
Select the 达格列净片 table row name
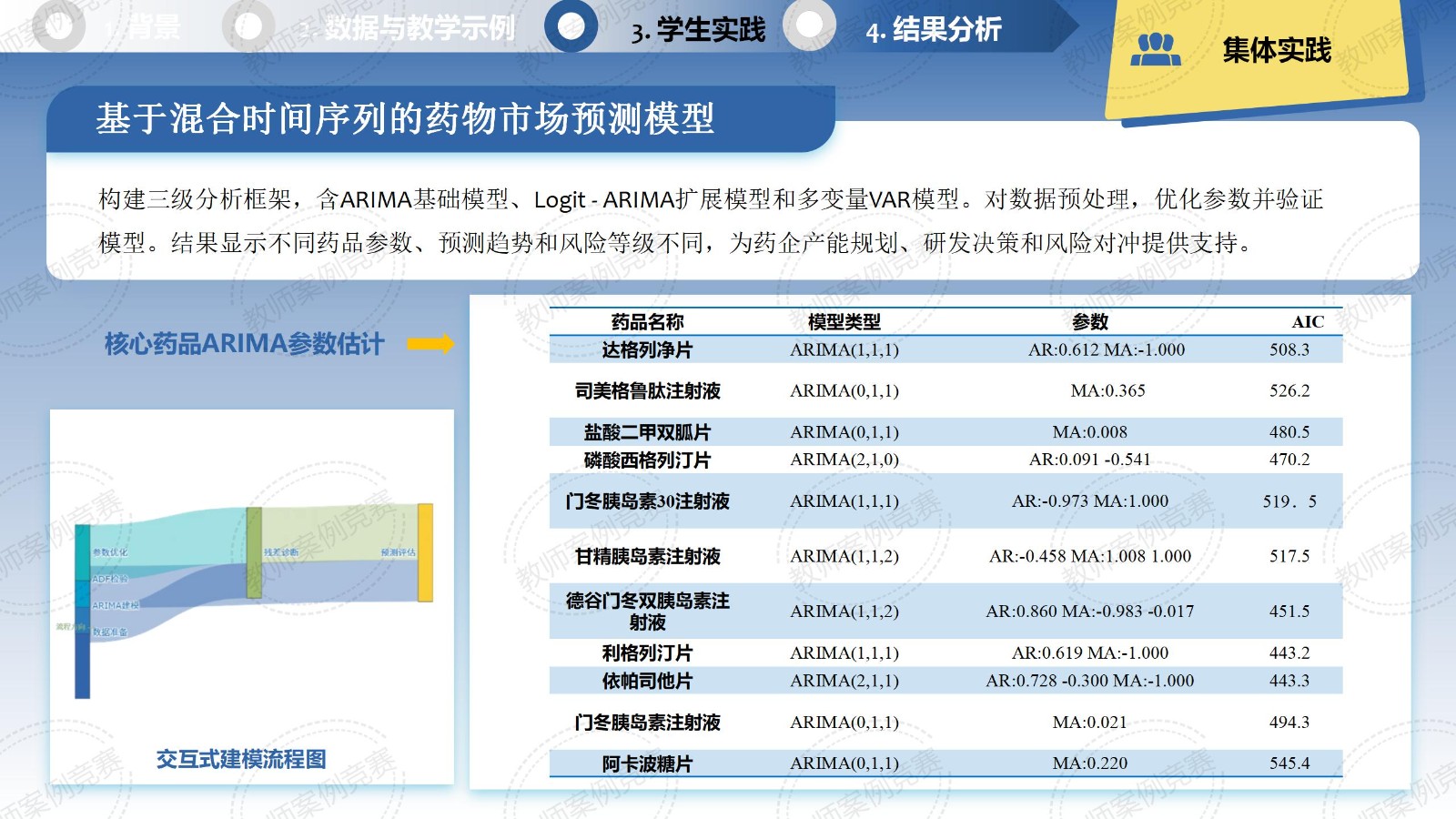click(647, 350)
